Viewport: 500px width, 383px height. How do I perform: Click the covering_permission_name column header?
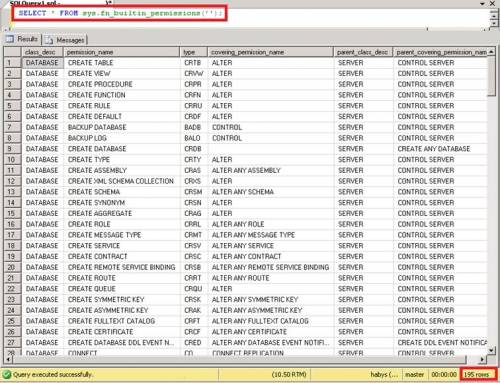270,52
